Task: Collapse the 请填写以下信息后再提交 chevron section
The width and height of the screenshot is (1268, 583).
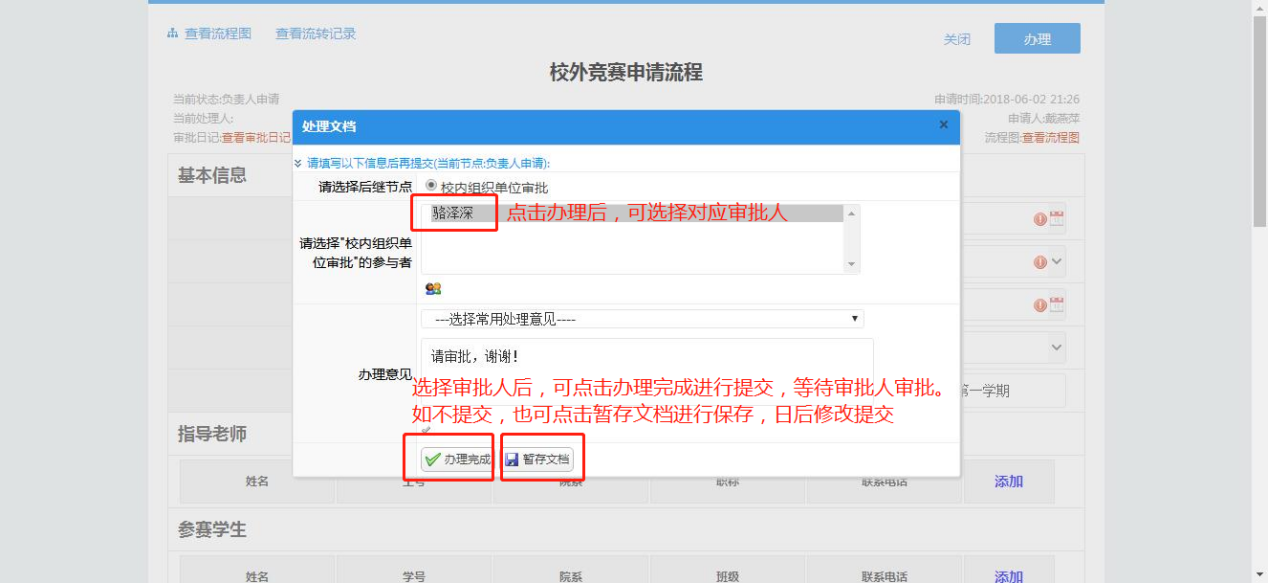Action: point(298,163)
